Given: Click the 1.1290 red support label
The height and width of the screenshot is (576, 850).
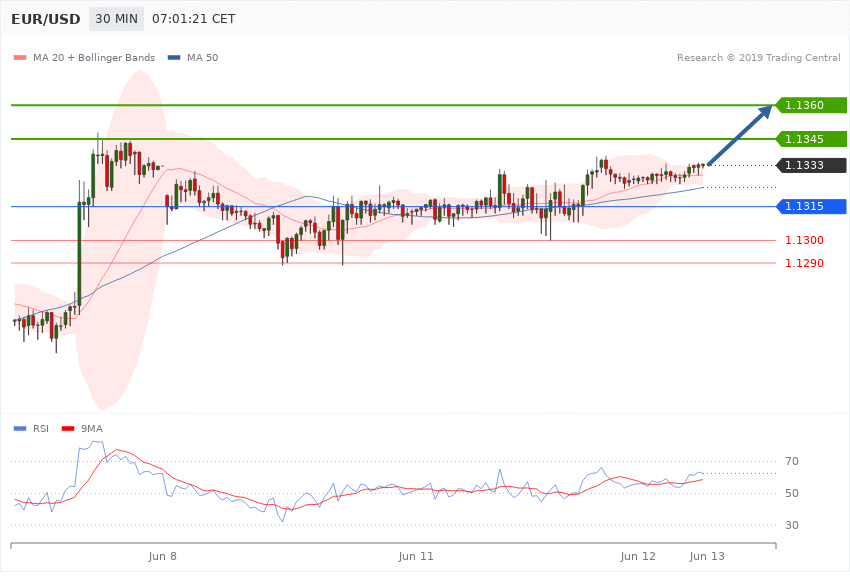Looking at the screenshot, I should click(804, 263).
